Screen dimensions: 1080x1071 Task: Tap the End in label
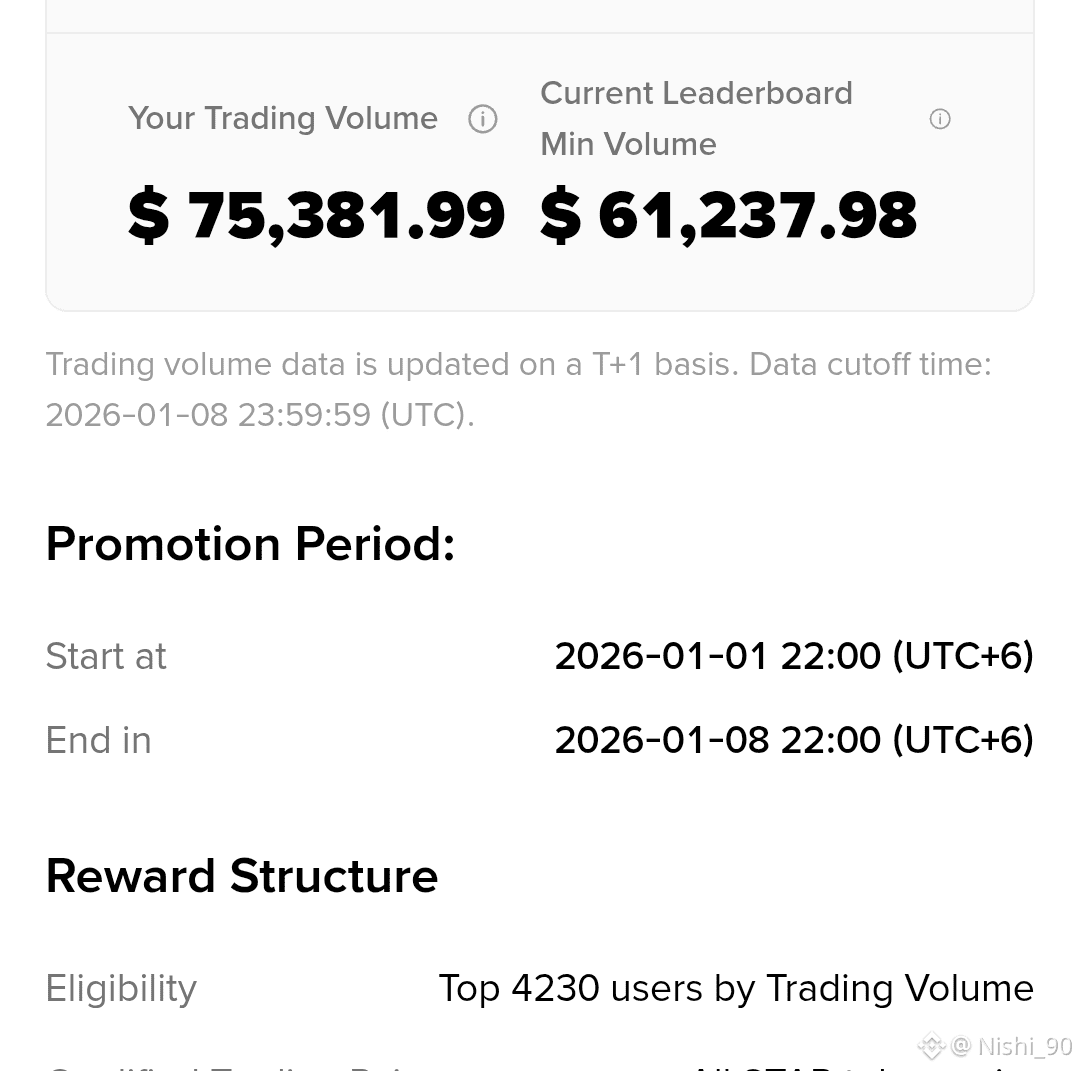point(98,740)
